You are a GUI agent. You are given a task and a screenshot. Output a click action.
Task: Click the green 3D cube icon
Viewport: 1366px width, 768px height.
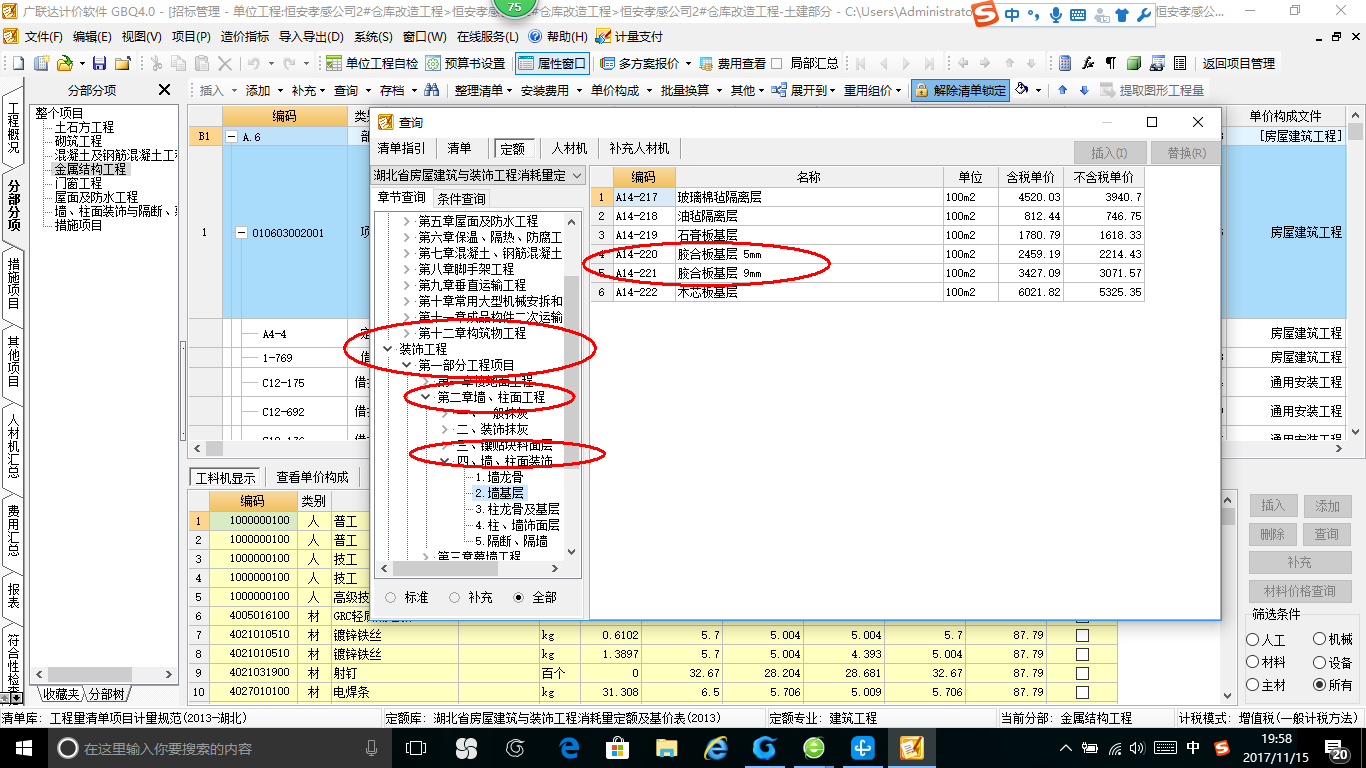tap(1133, 63)
